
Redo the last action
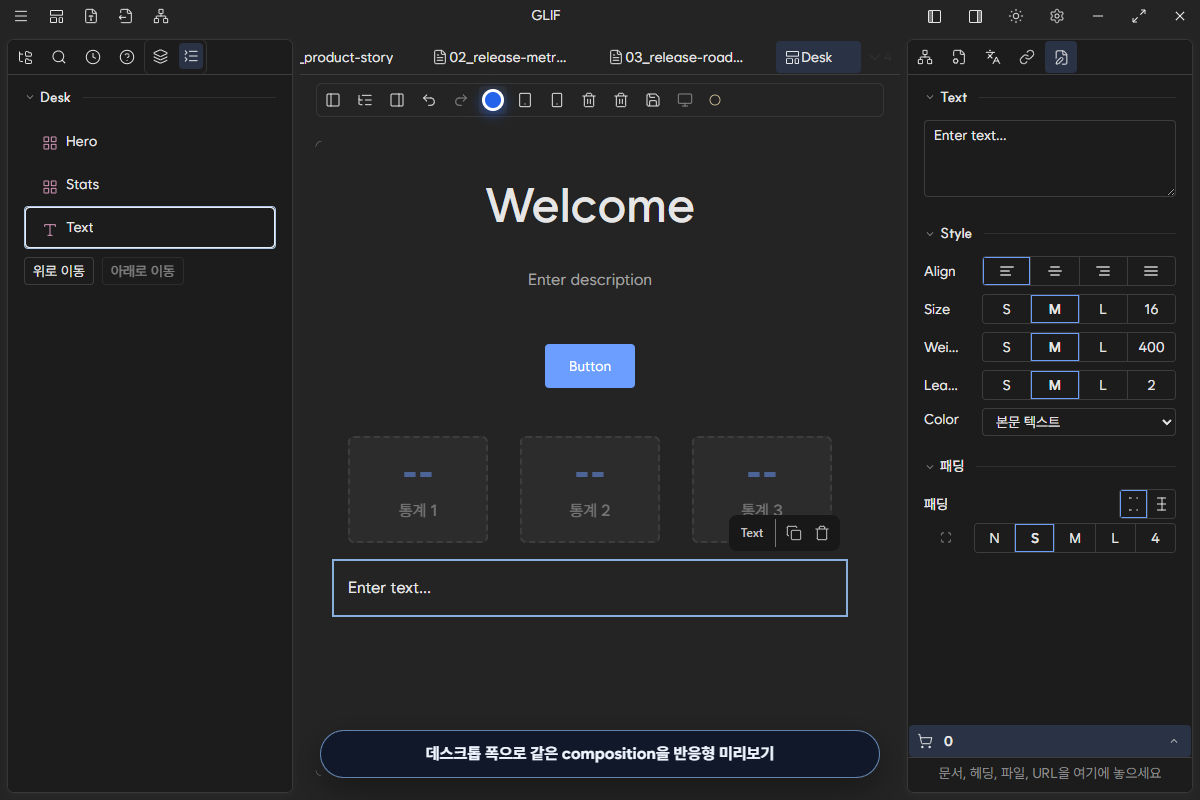pyautogui.click(x=461, y=100)
